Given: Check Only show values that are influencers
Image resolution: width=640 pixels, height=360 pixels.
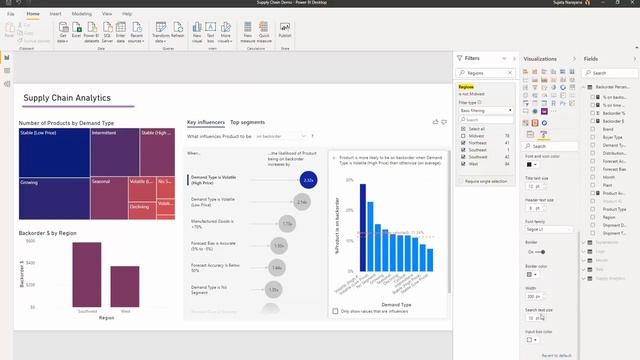Looking at the screenshot, I should (x=335, y=311).
